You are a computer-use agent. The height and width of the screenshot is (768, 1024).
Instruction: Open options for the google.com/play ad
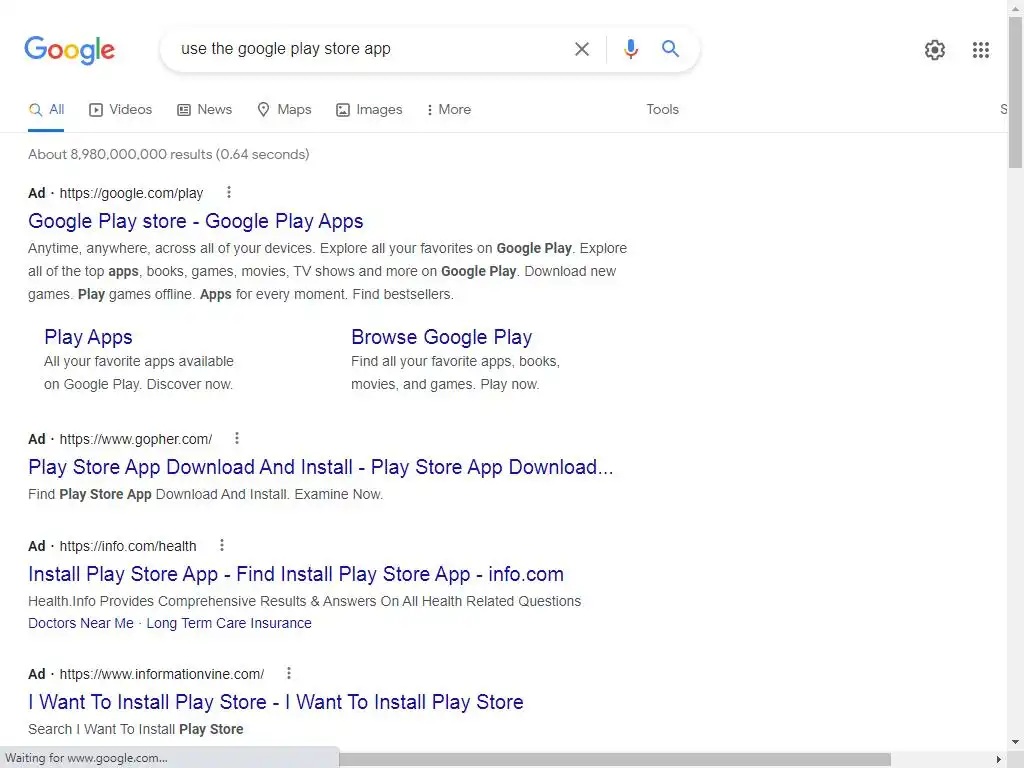(229, 192)
